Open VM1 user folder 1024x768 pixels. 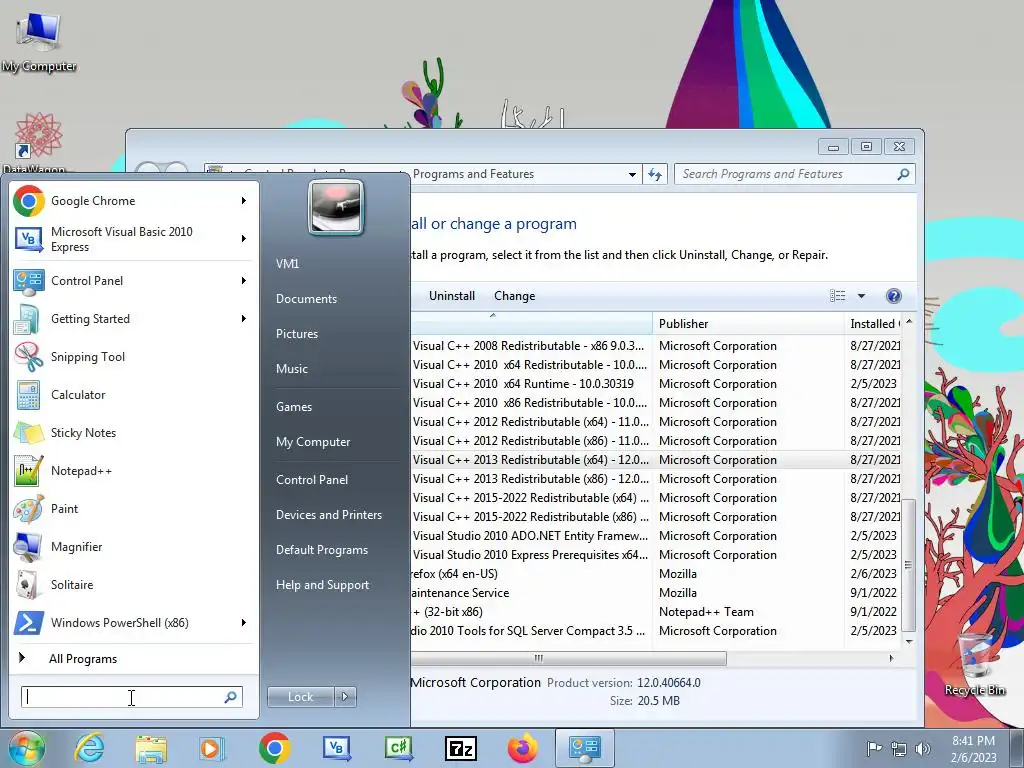[287, 264]
